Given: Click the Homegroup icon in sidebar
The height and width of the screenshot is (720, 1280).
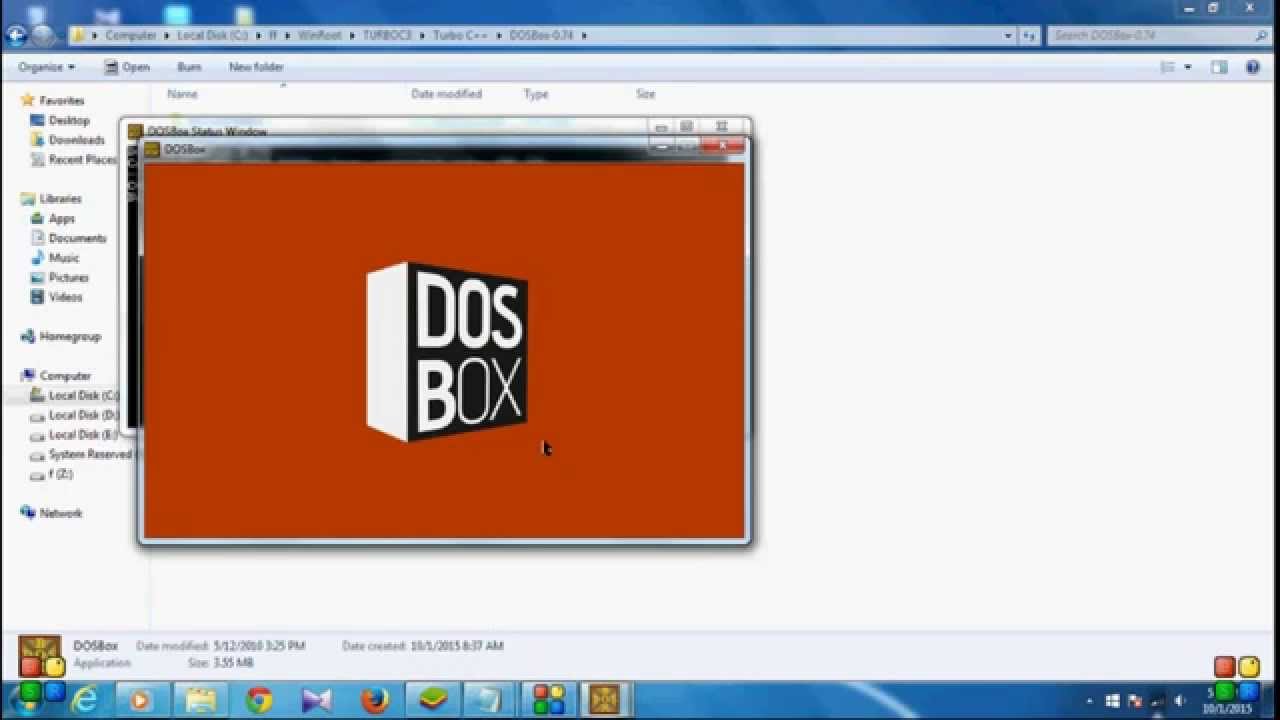Looking at the screenshot, I should (x=28, y=337).
